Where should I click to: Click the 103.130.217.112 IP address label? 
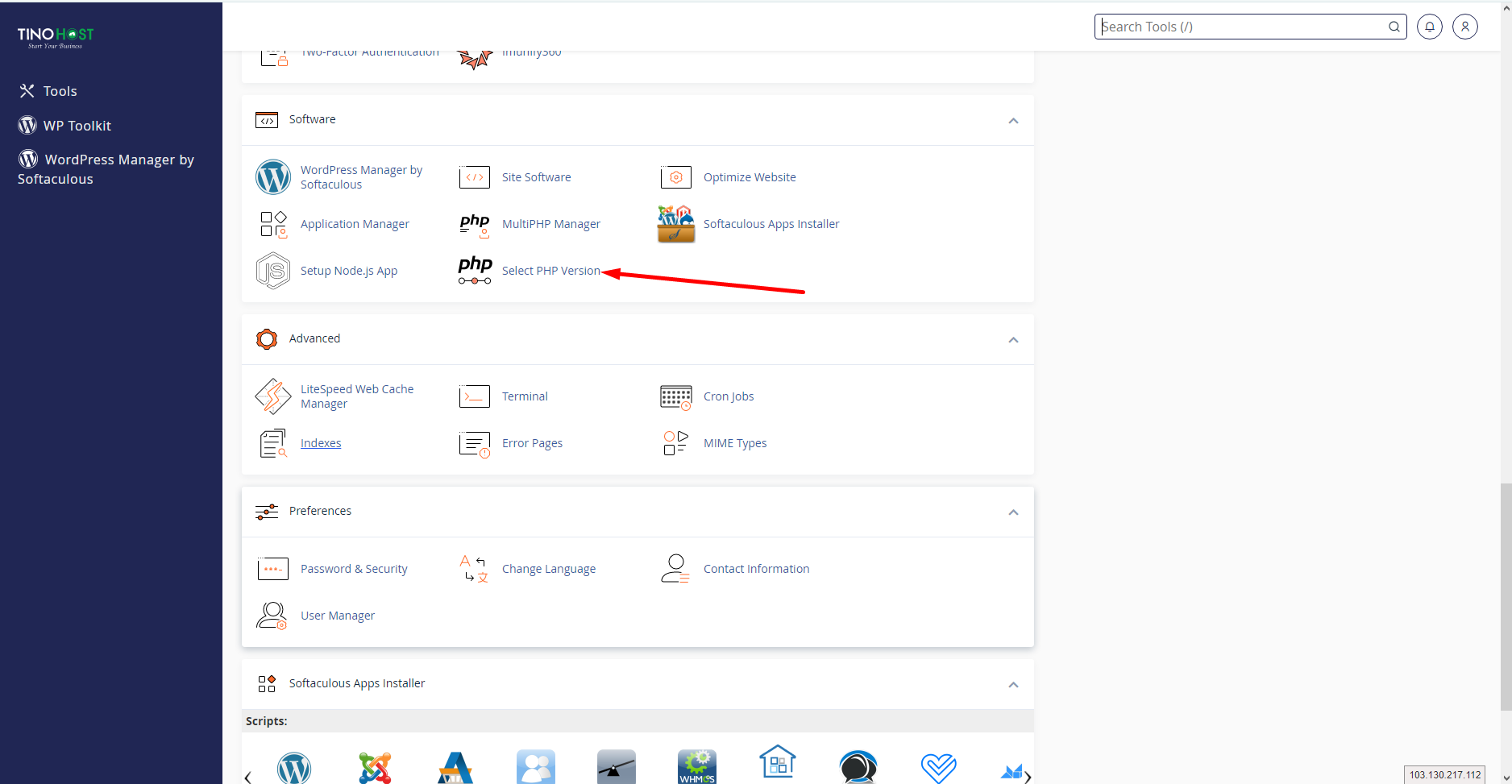point(1445,774)
